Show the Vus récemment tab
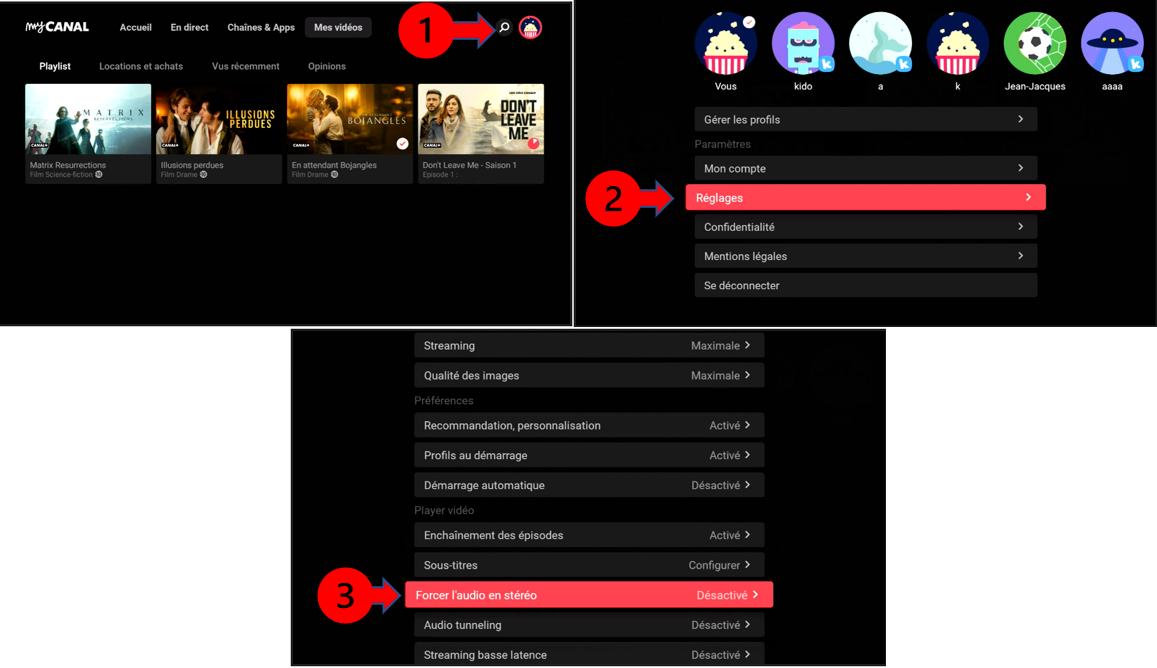 point(246,66)
